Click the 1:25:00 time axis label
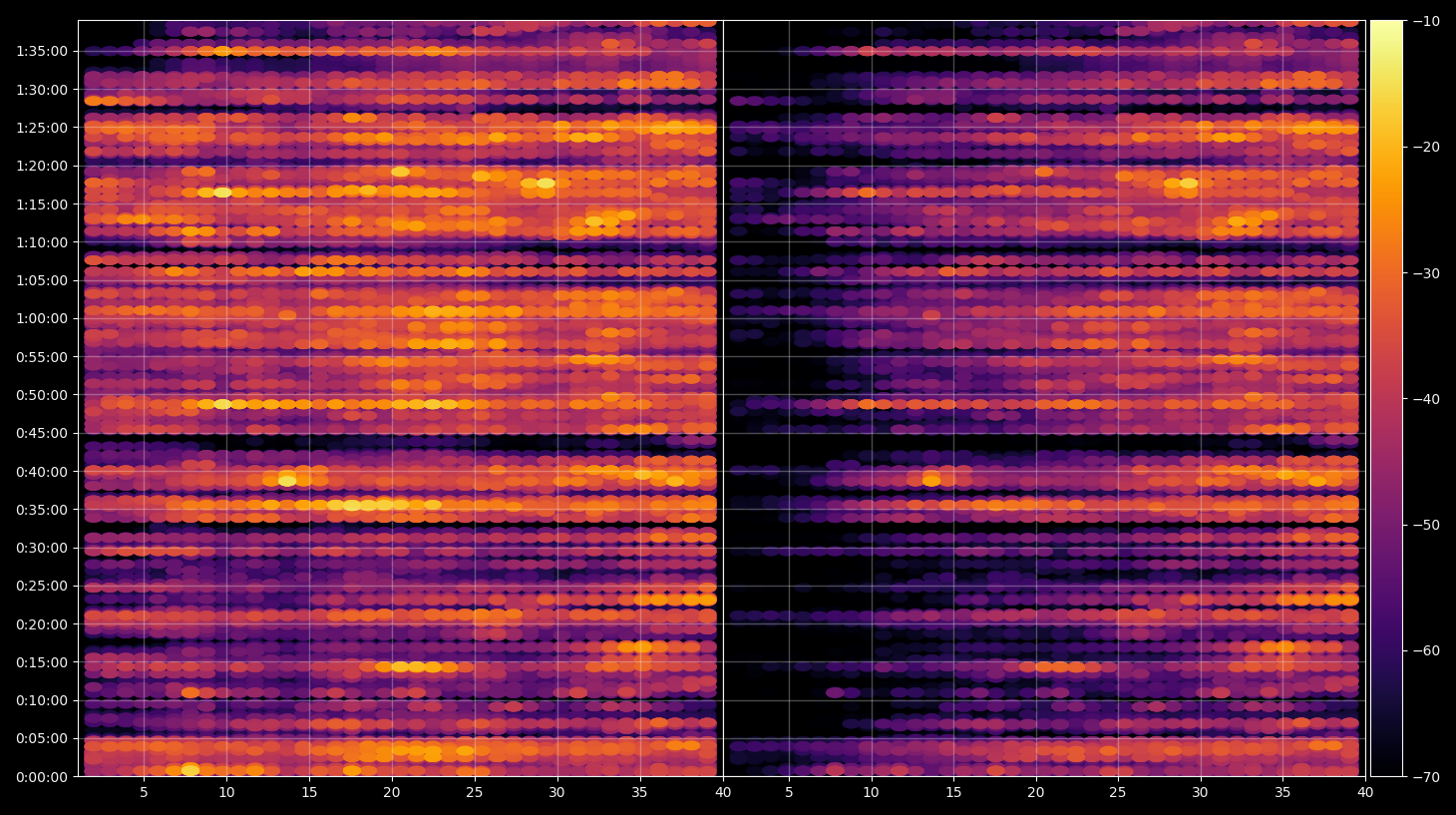This screenshot has width=1456, height=815. coord(42,128)
